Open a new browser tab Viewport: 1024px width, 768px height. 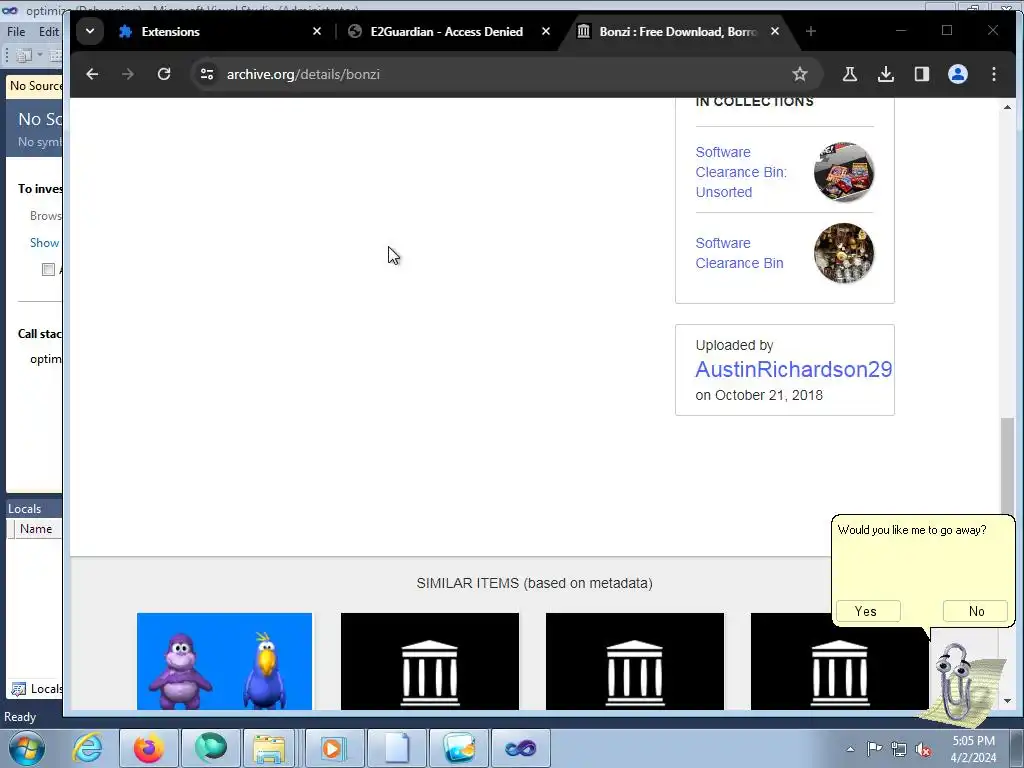pos(810,31)
